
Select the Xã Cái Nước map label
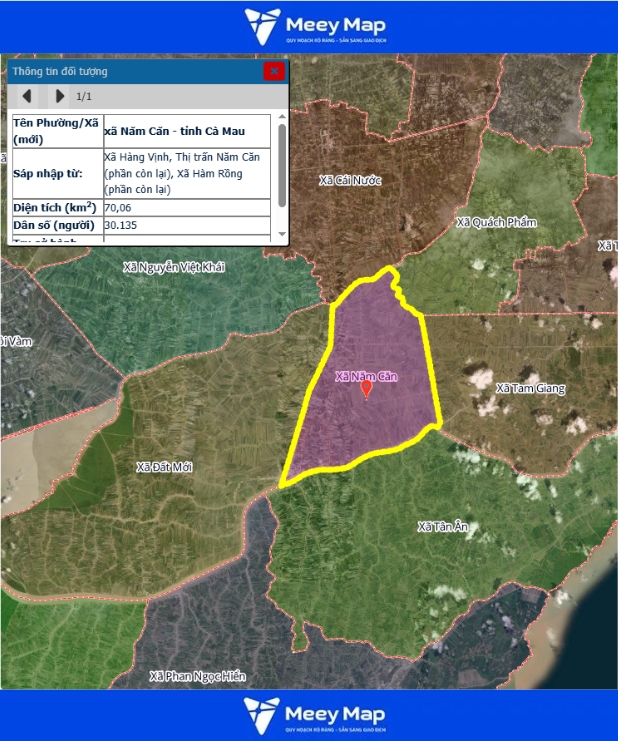pos(350,180)
